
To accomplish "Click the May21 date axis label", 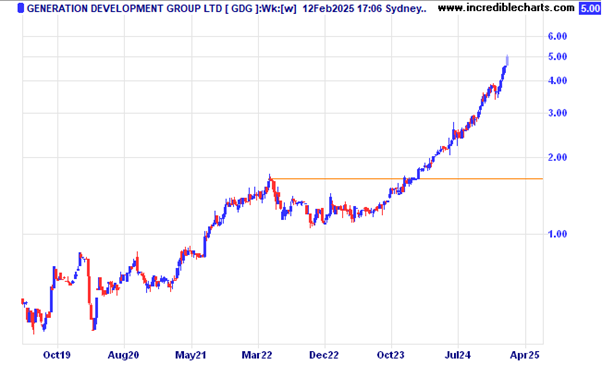I will click(x=190, y=355).
